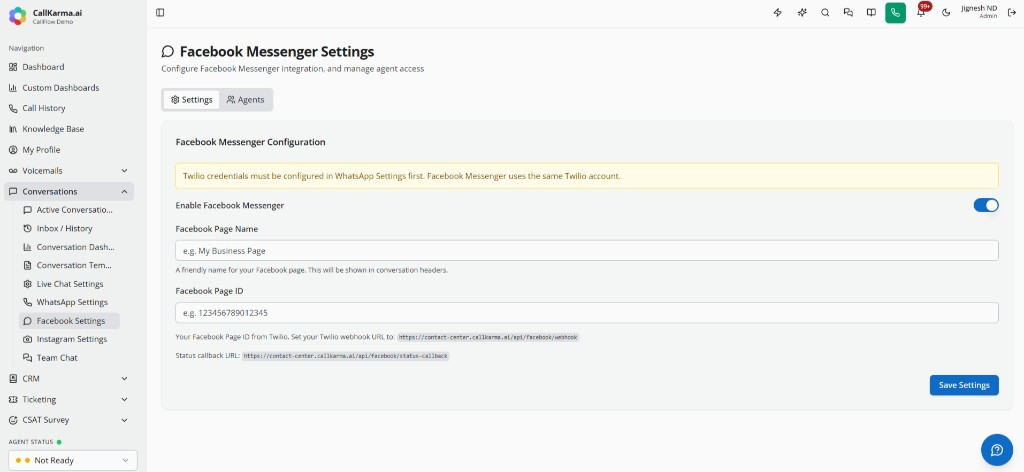The width and height of the screenshot is (1024, 472).
Task: Click the lightning bolt quick actions icon
Action: click(777, 12)
